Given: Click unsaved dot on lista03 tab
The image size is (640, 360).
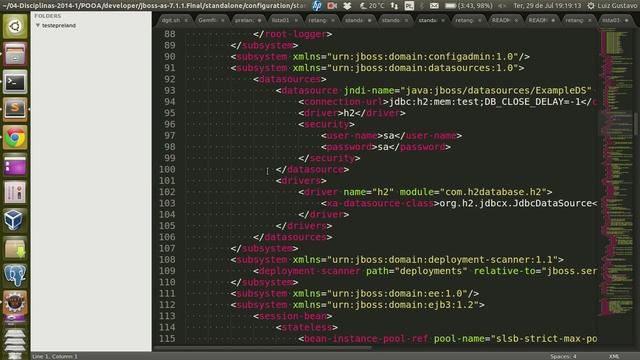Looking at the screenshot, I should coord(627,20).
